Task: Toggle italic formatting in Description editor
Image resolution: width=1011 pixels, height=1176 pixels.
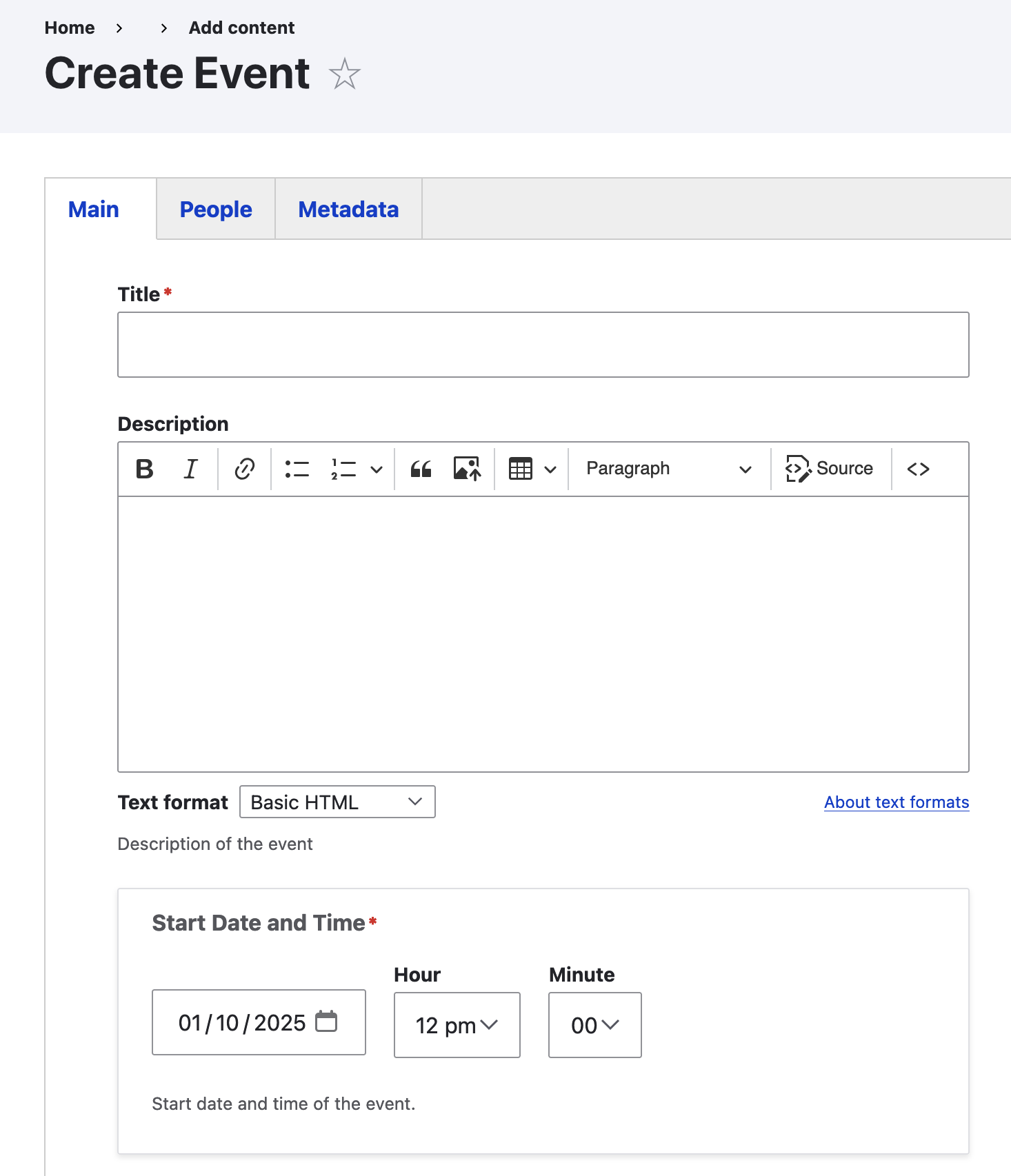Action: point(190,469)
